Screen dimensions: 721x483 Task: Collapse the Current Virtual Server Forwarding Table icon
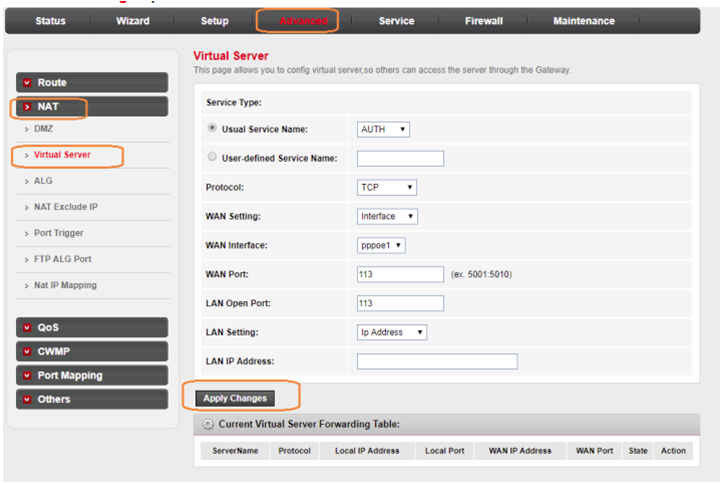coord(208,425)
